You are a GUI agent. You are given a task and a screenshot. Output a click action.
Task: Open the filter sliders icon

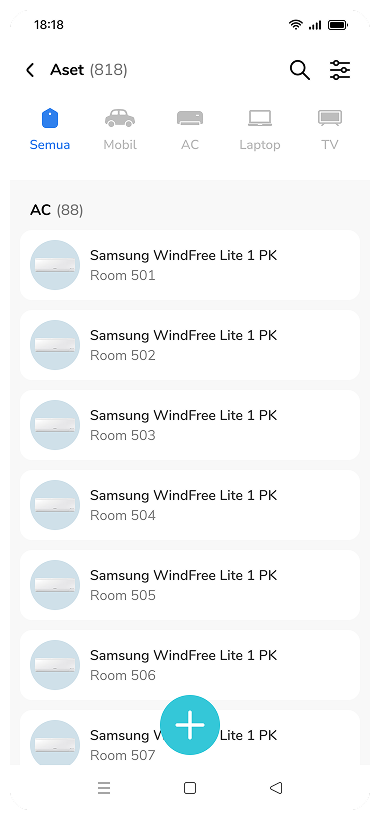coord(340,70)
